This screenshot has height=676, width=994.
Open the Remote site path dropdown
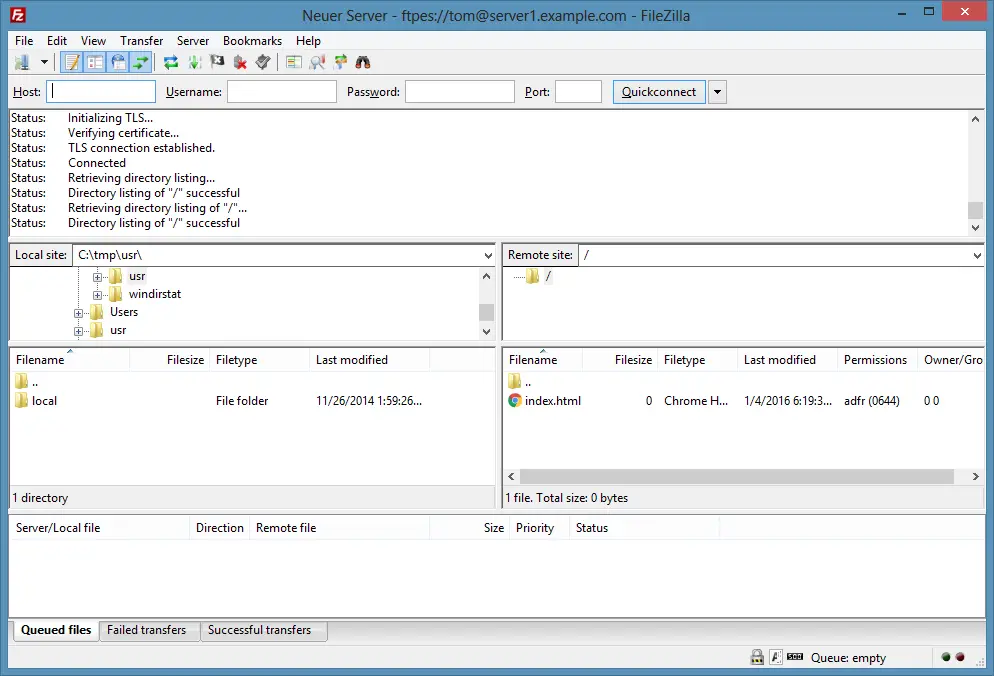[977, 255]
